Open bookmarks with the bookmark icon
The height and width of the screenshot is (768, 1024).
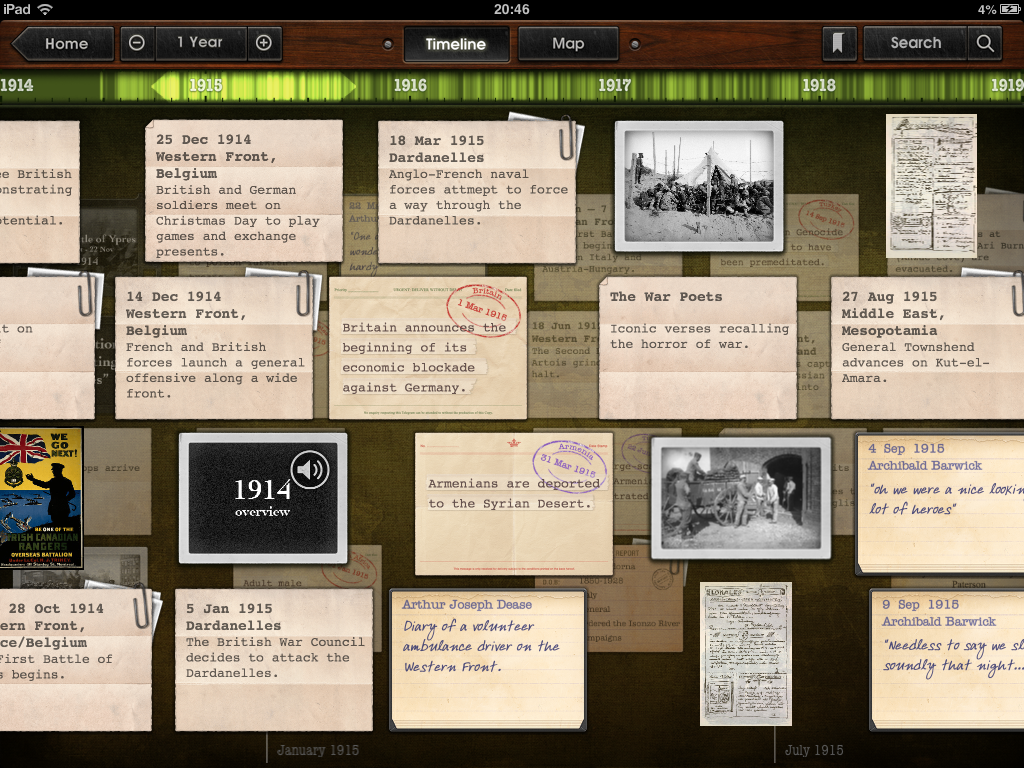pyautogui.click(x=836, y=43)
